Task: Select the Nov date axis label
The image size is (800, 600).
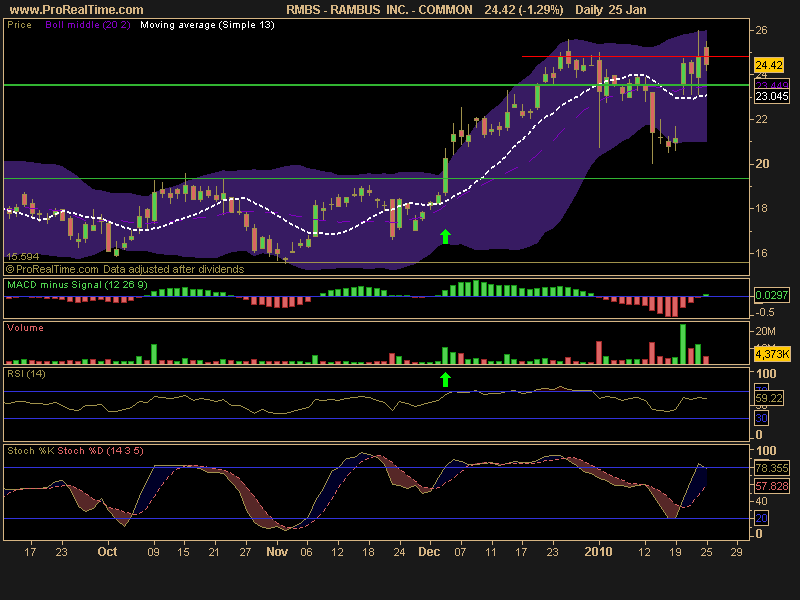Action: [x=277, y=552]
